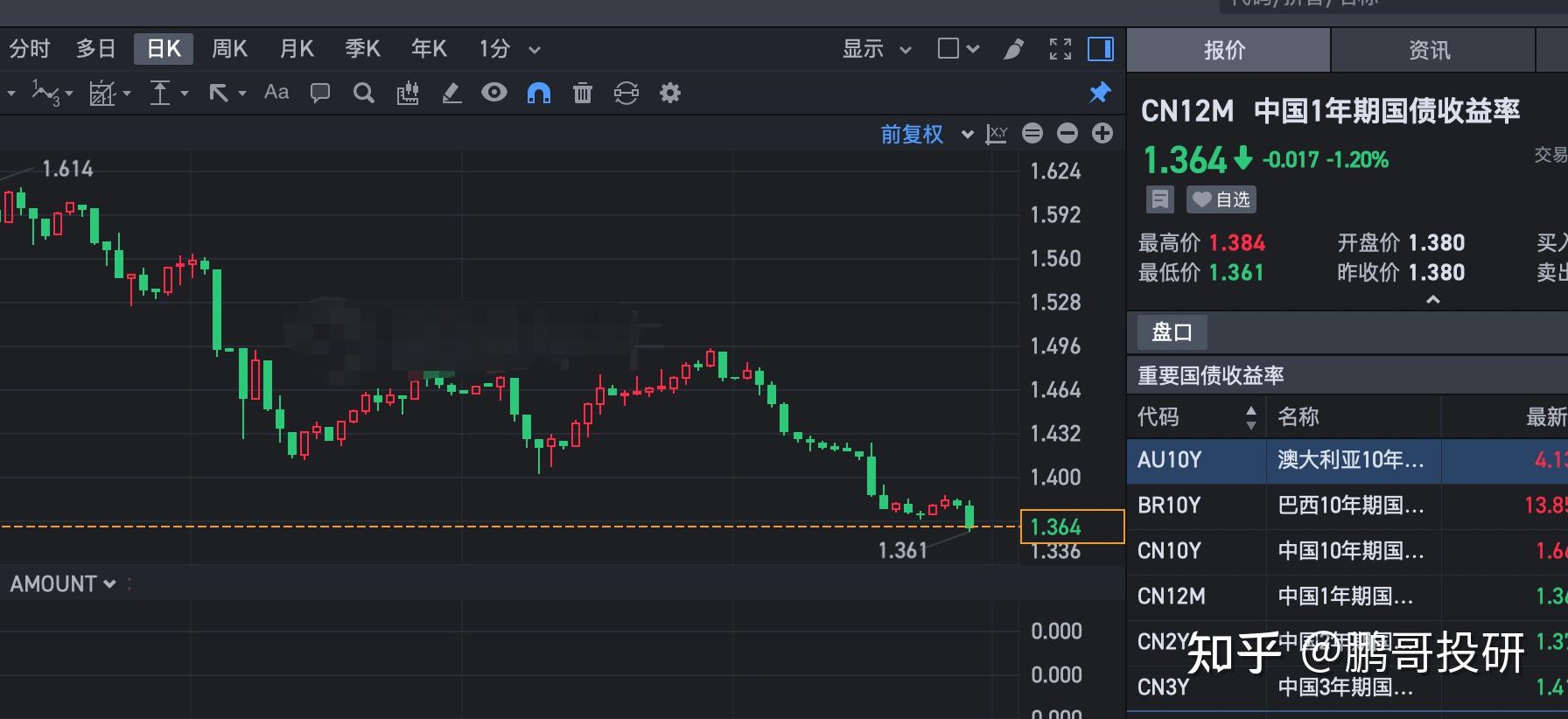Pin the drawing toolbar

(x=1100, y=92)
